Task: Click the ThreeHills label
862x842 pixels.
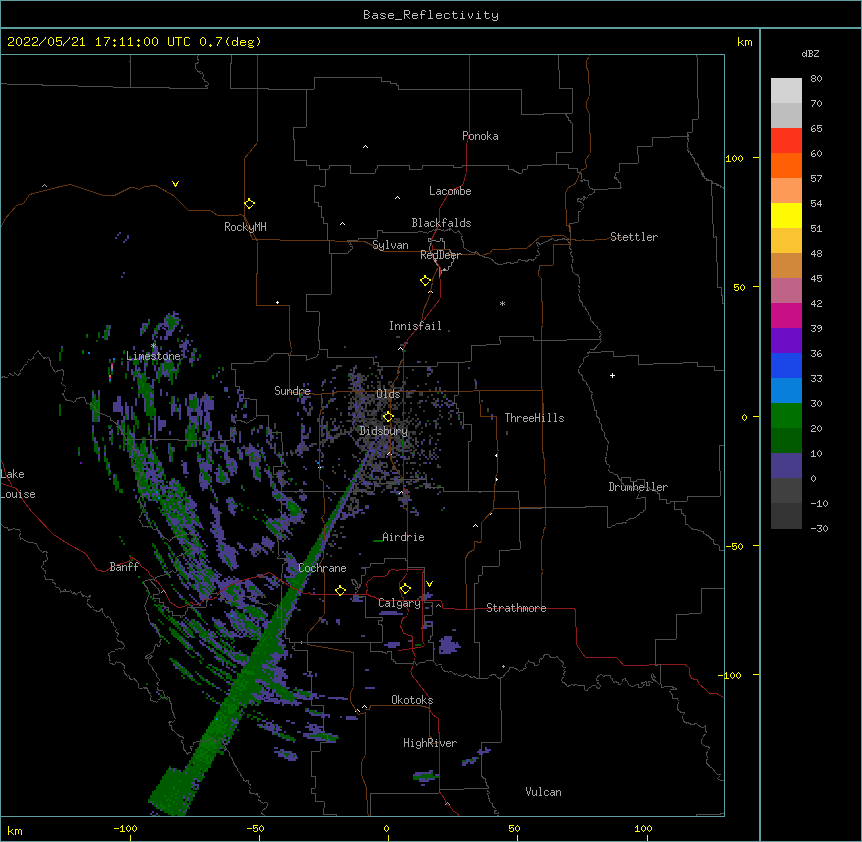Action: 534,418
